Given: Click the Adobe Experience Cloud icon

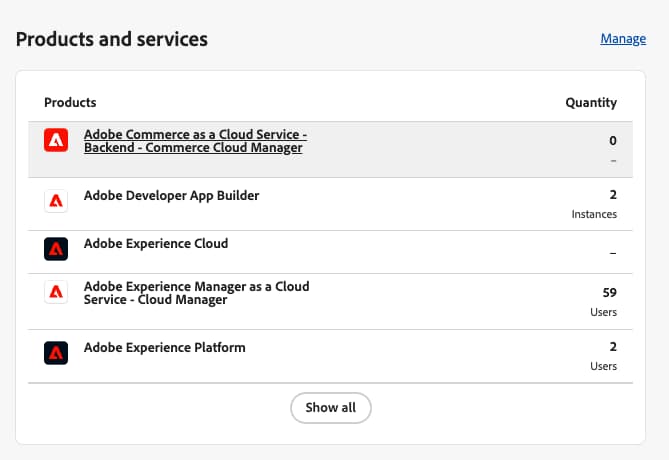Looking at the screenshot, I should (56, 249).
